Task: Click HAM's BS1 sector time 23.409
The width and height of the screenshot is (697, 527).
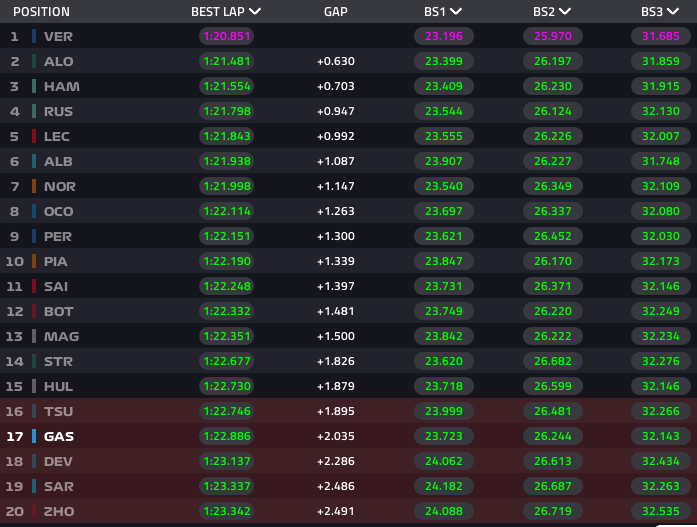Action: [444, 86]
